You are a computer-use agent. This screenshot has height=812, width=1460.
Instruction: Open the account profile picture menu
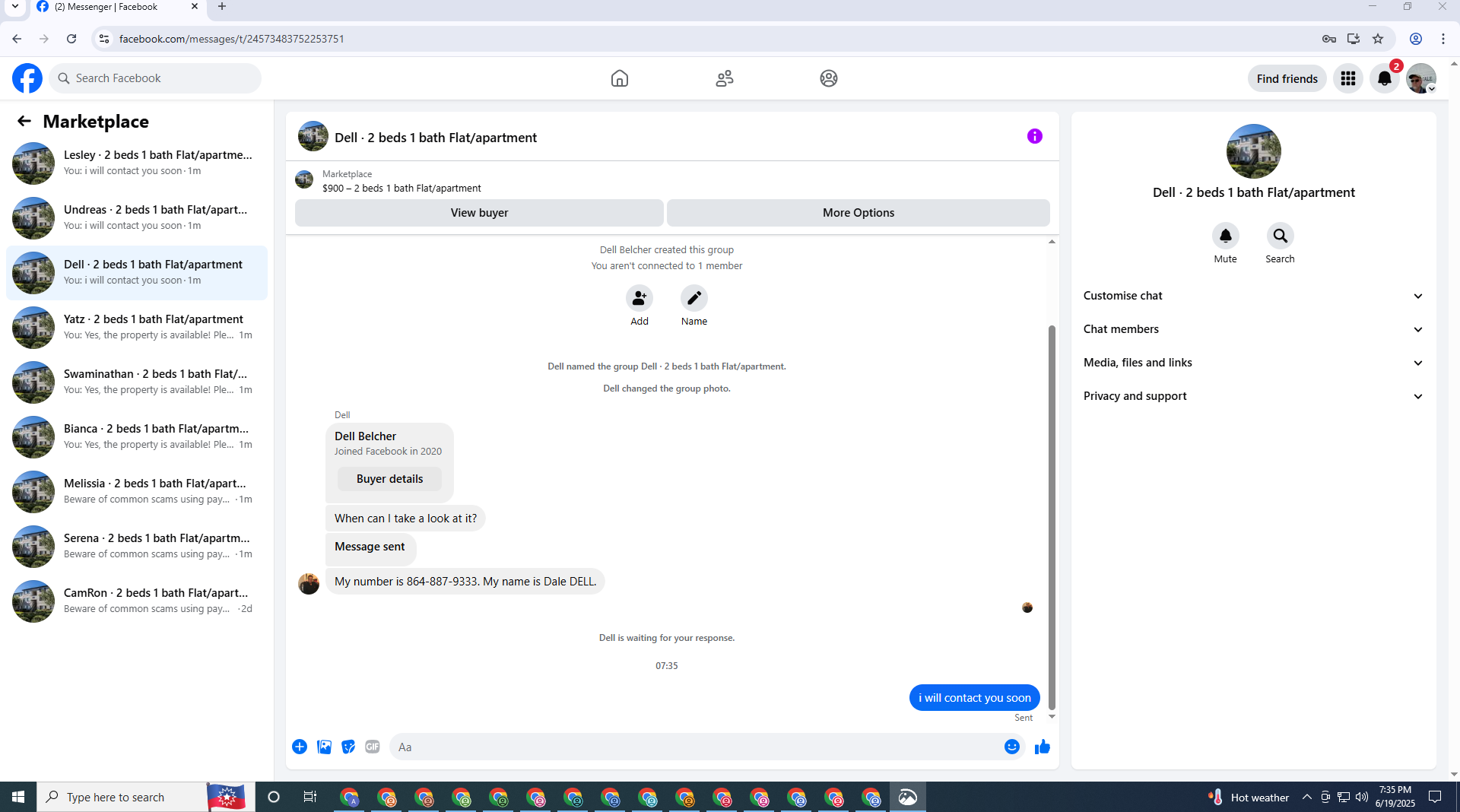(x=1420, y=78)
